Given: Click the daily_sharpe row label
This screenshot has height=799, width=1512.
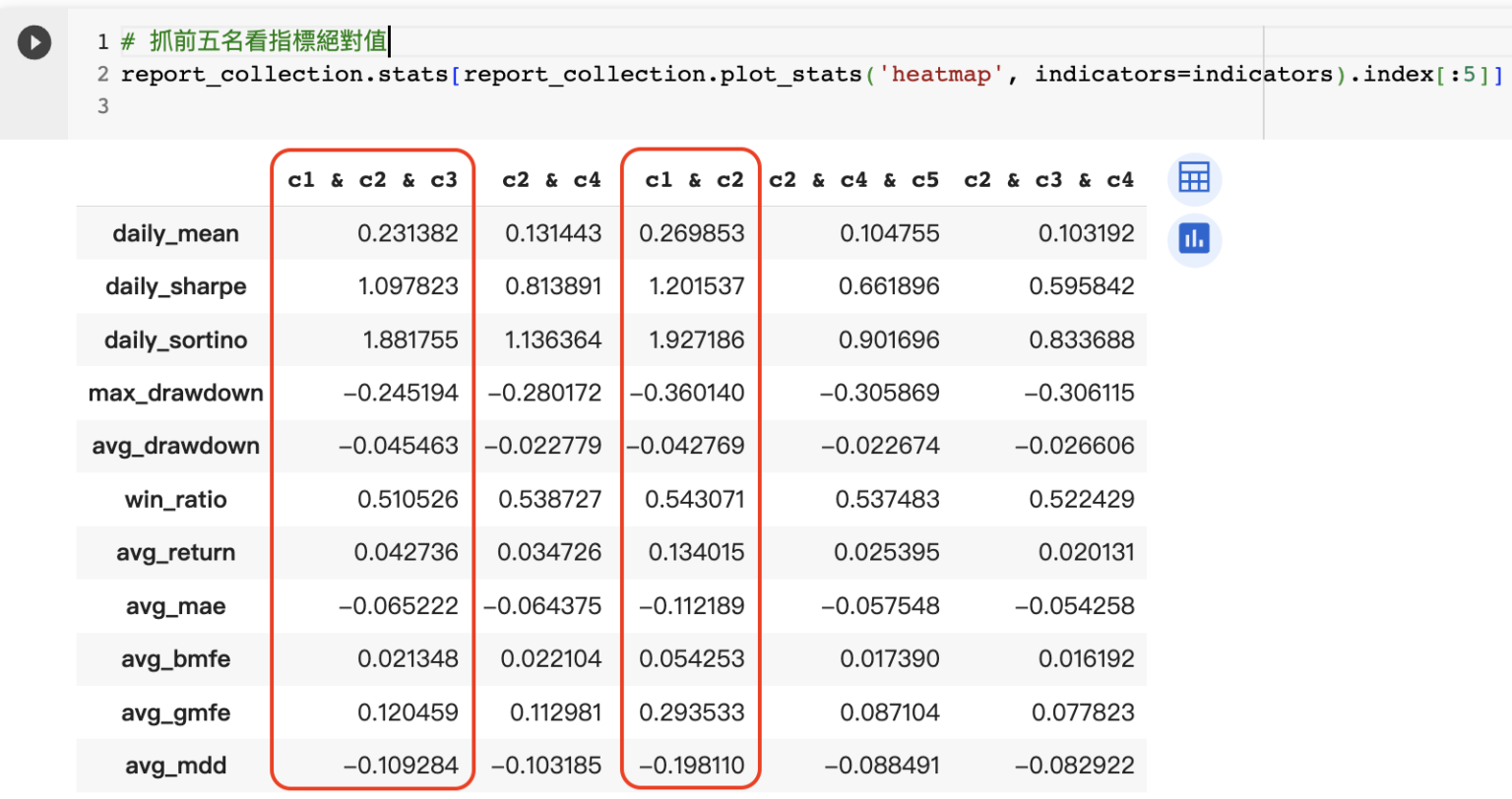Looking at the screenshot, I should pyautogui.click(x=175, y=287).
